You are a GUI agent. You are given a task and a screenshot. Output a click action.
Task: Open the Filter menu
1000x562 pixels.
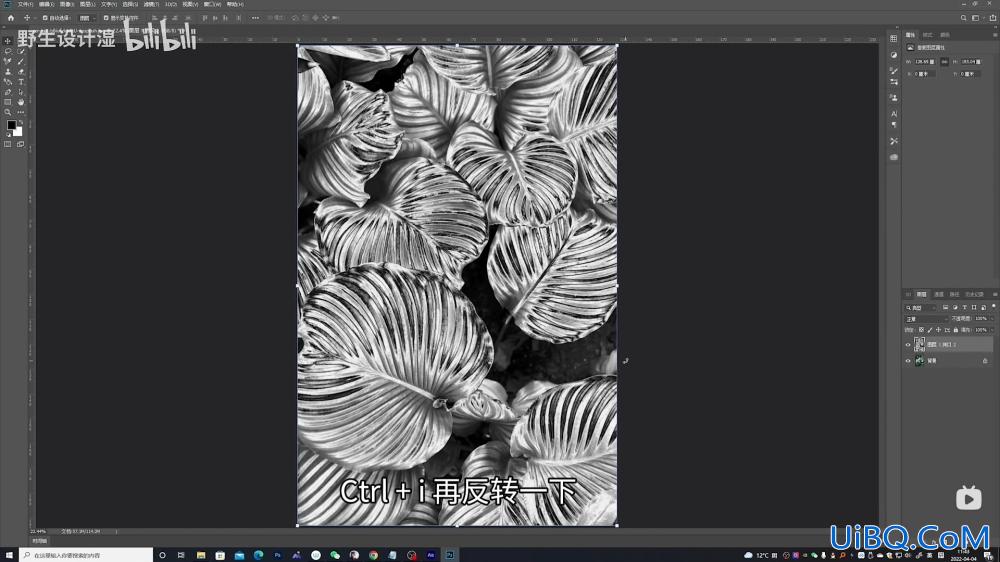point(151,4)
